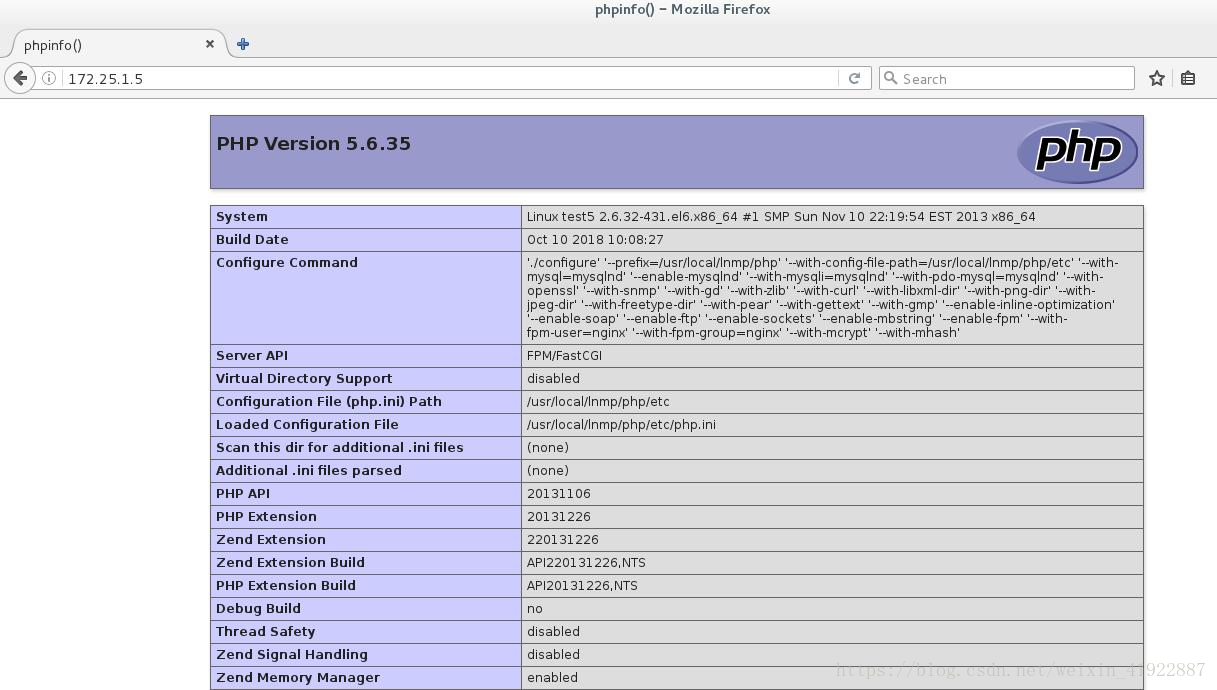Viewport: 1217px width, 690px height.
Task: Click the Virtual Directory Support label
Action: [304, 378]
